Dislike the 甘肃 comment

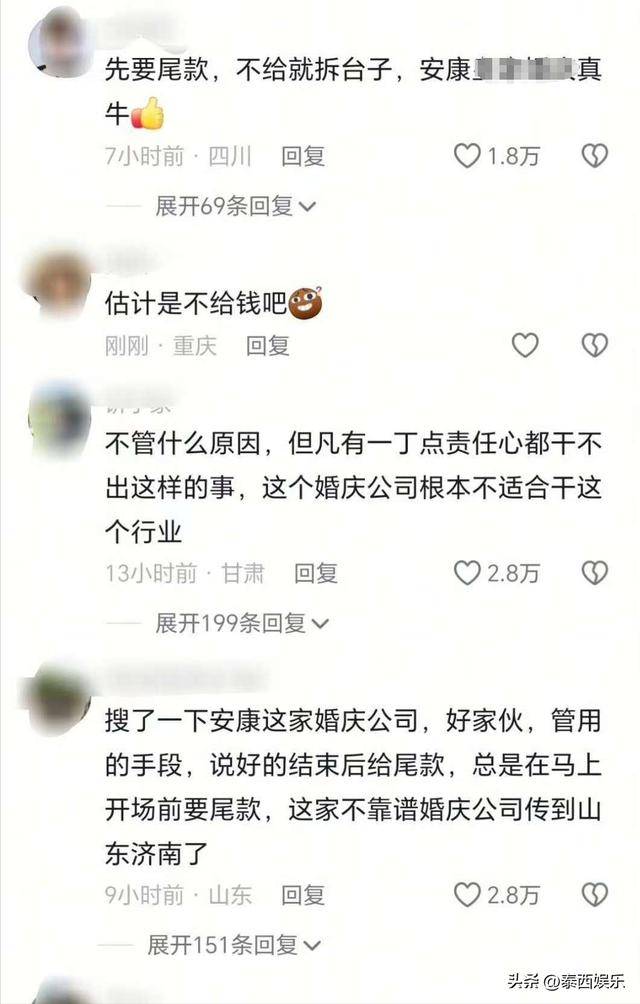[x=595, y=573]
